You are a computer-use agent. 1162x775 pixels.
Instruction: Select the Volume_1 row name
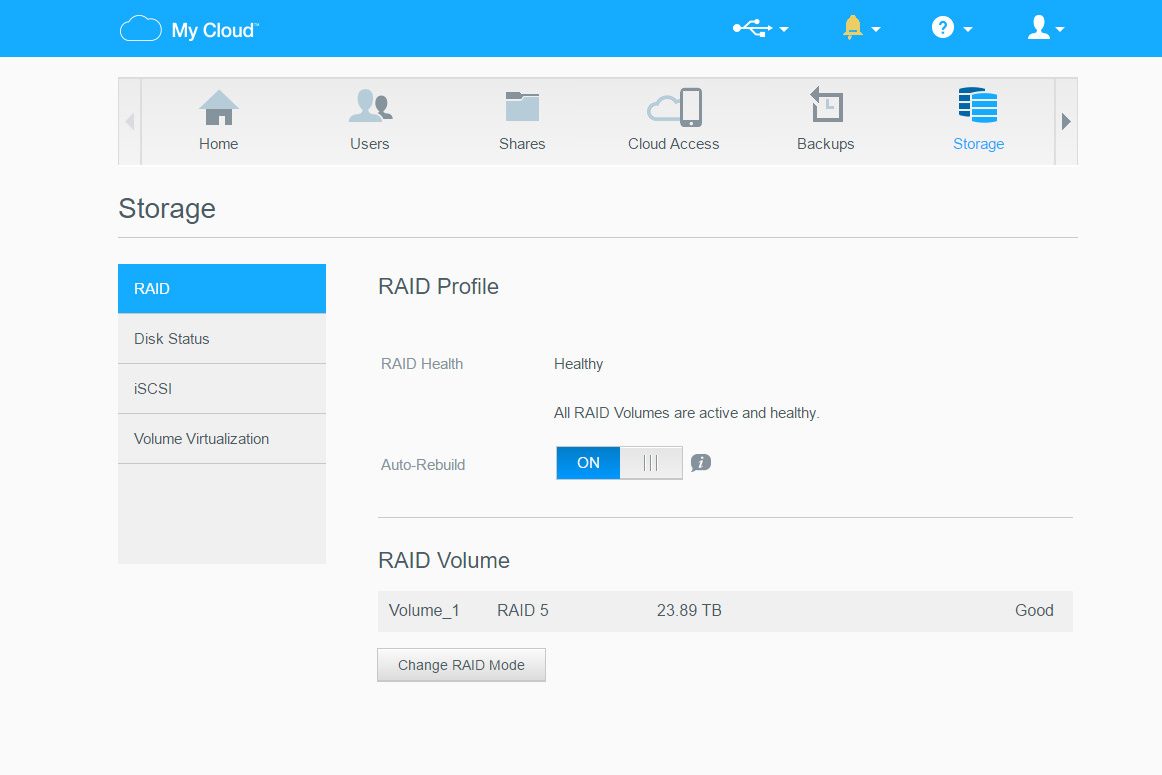tap(424, 611)
